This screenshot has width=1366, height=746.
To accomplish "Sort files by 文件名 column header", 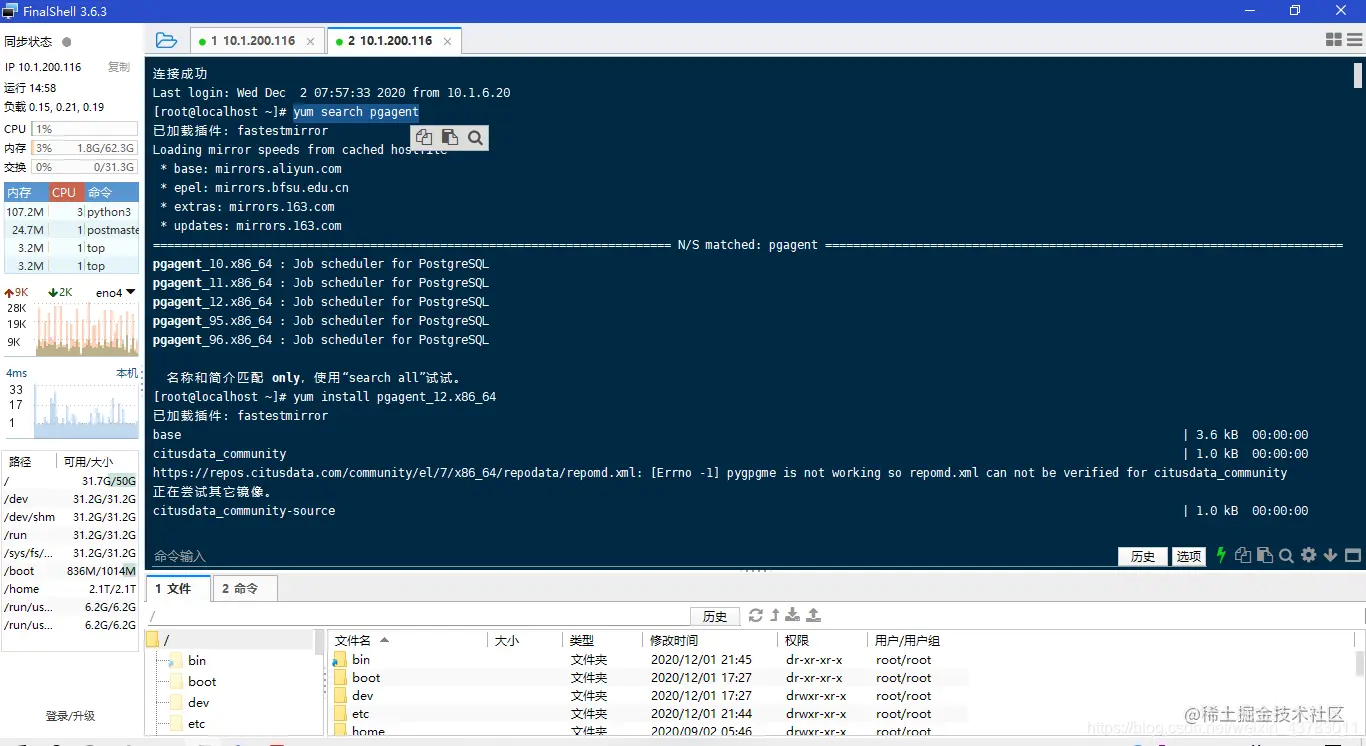I will [x=408, y=640].
